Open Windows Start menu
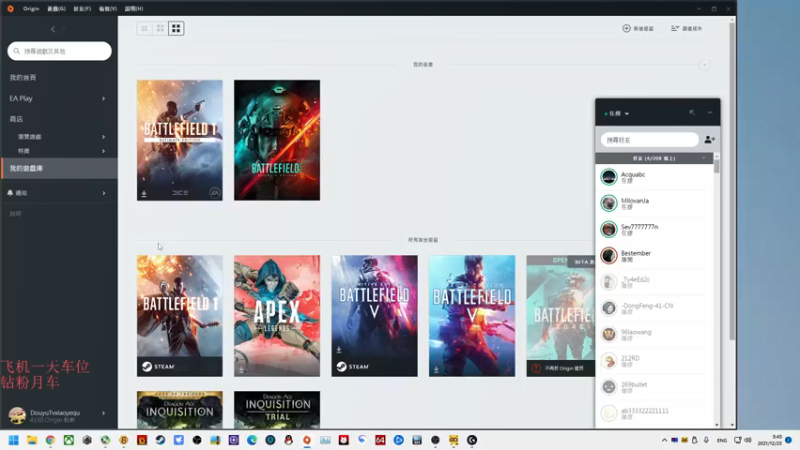The height and width of the screenshot is (450, 800). 13,440
